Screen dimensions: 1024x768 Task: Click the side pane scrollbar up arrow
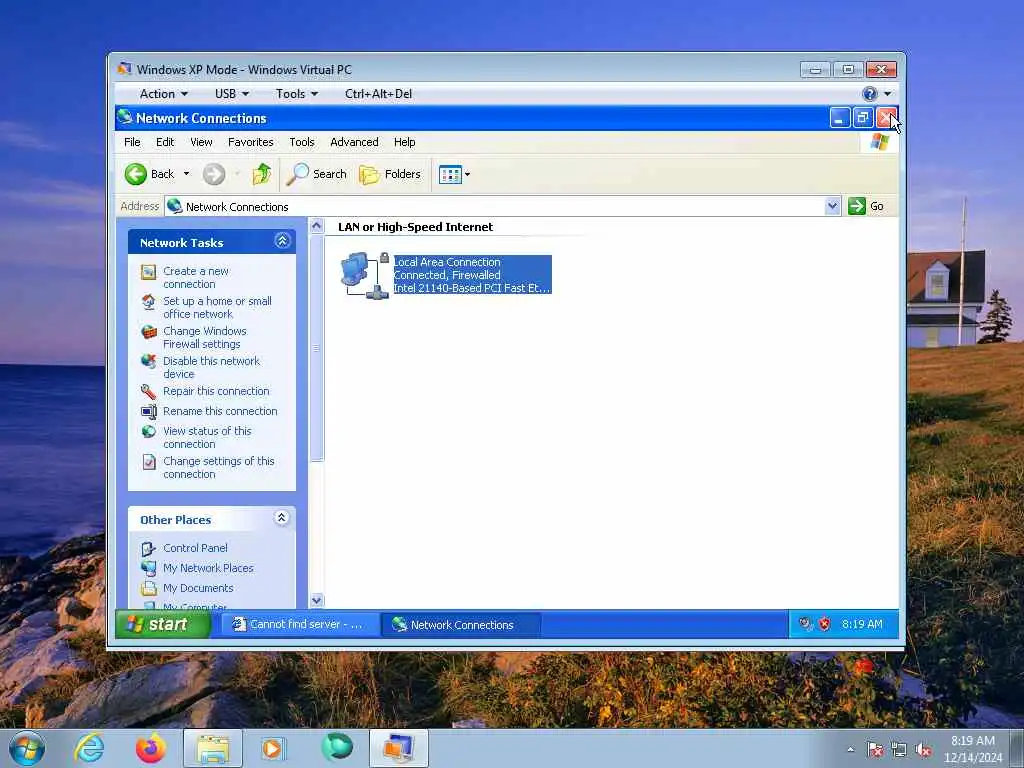pos(317,226)
